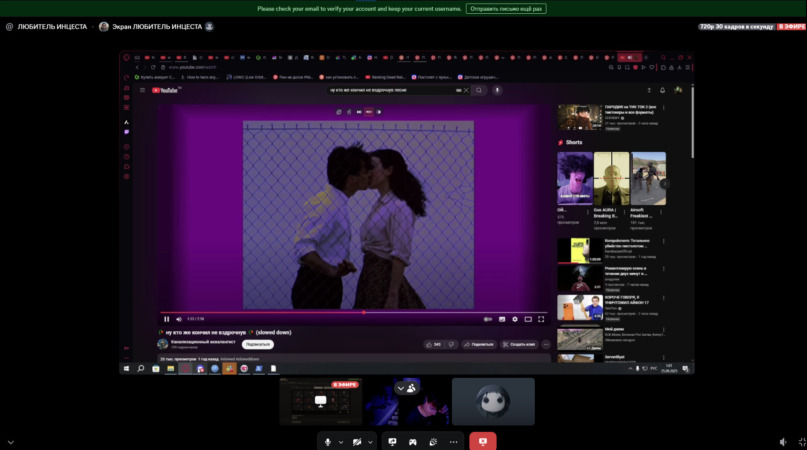The image size is (807, 450).
Task: Open YouTube player settings gear
Action: 515,319
